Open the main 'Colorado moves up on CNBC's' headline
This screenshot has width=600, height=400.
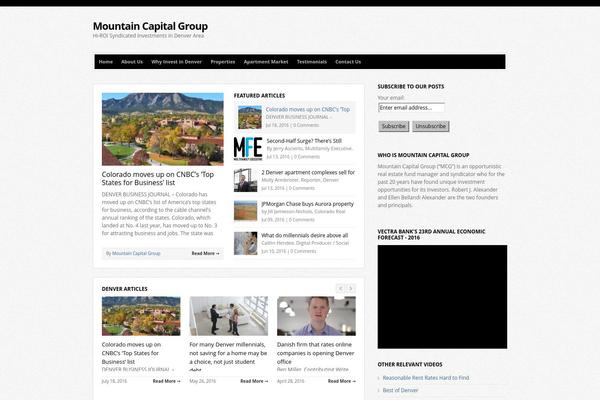click(x=158, y=178)
